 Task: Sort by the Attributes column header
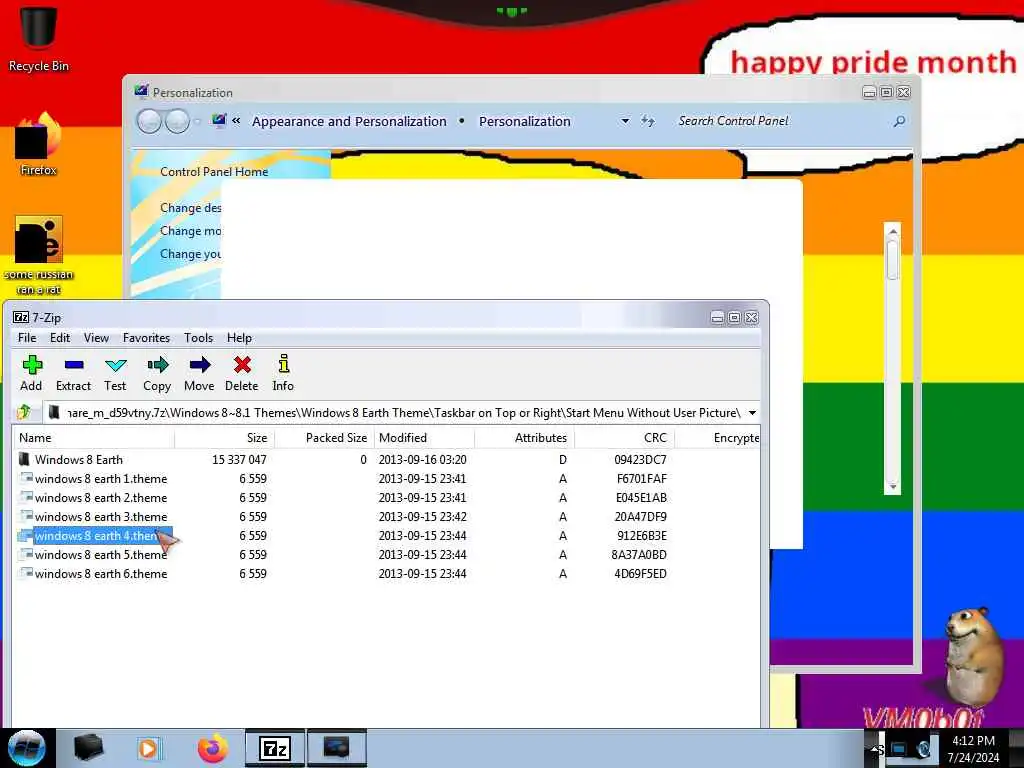pyautogui.click(x=524, y=438)
